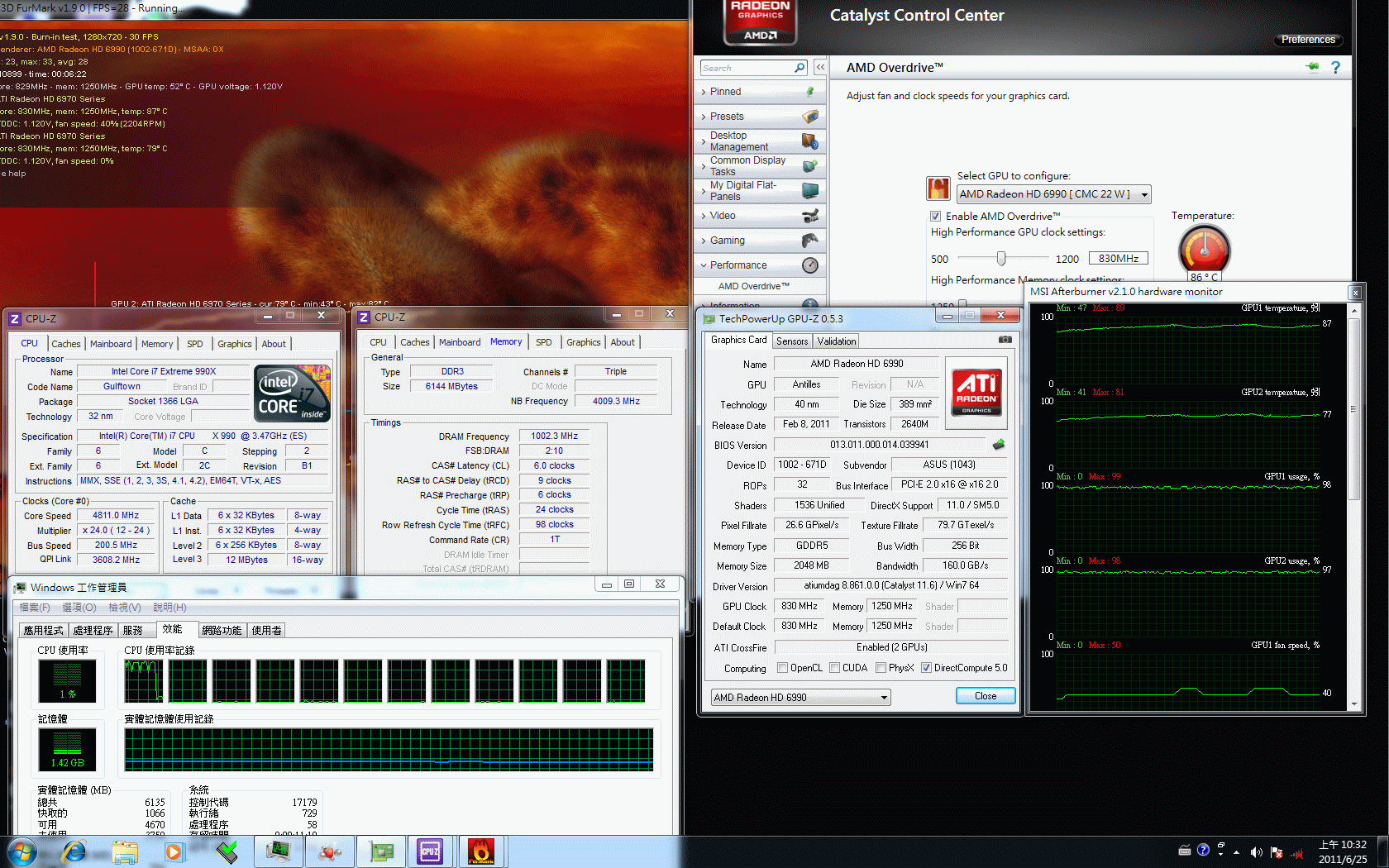Expand the Presets section in Catalyst sidebar
The image size is (1389, 868).
tap(759, 117)
